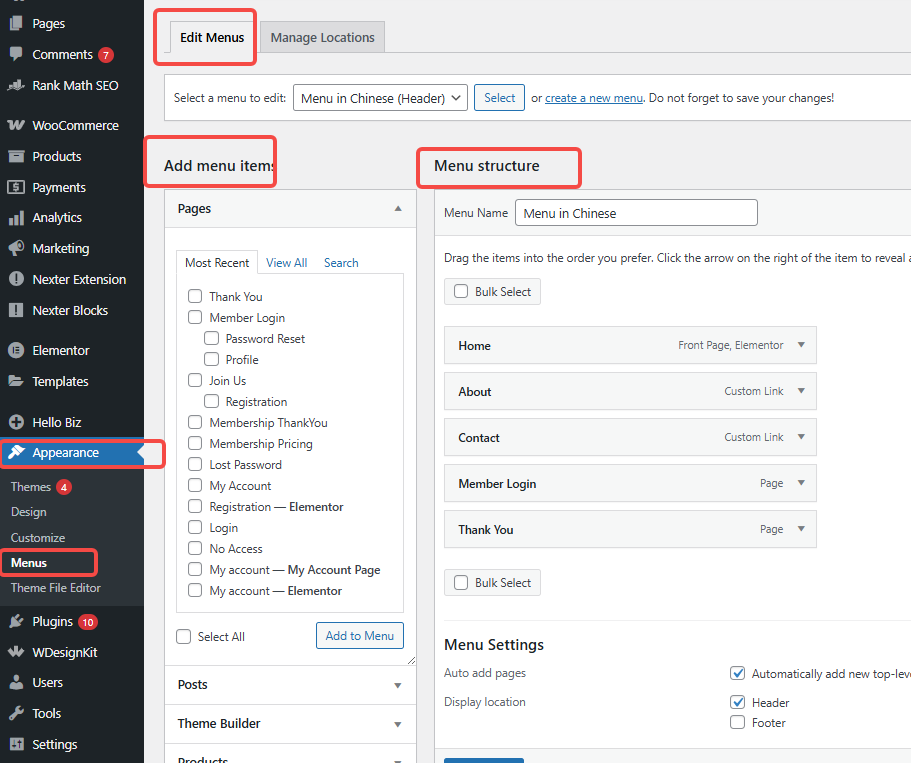Uncheck Header display location
Viewport: 911px width, 763px height.
(737, 702)
